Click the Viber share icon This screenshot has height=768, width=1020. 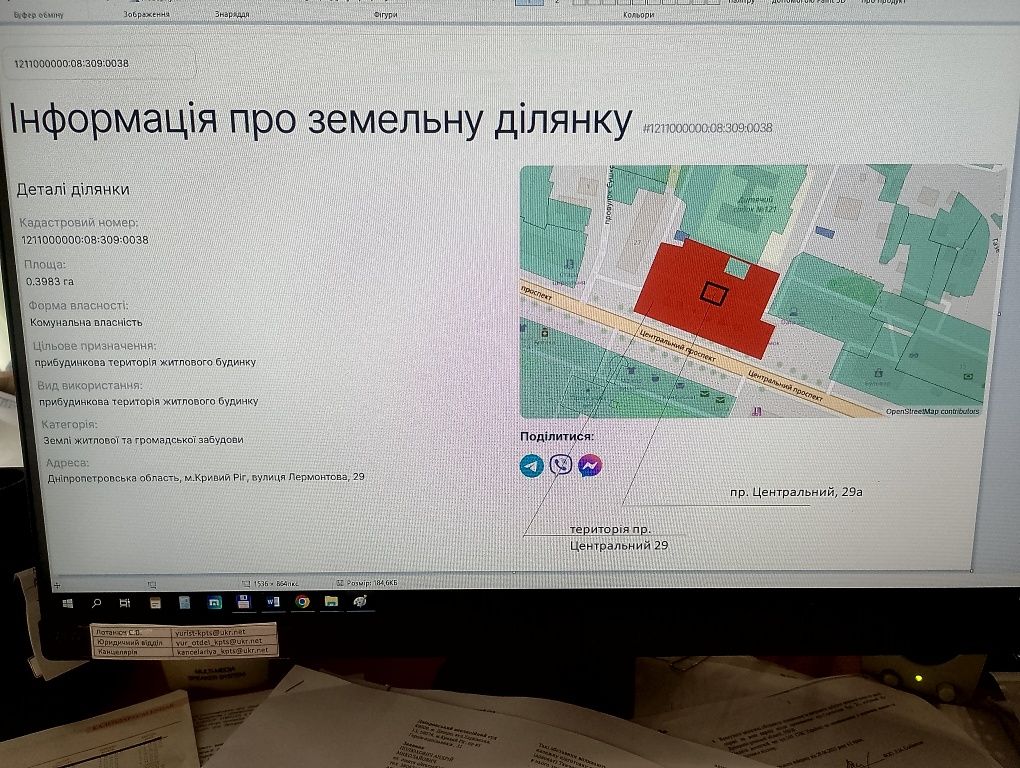pos(561,465)
